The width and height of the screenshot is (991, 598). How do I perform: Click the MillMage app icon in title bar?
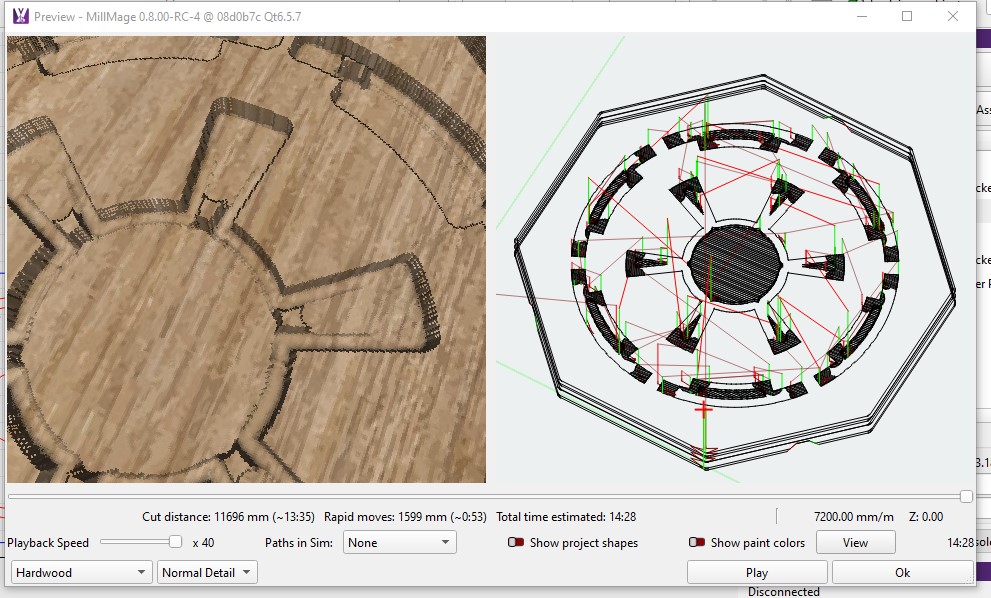tap(20, 16)
